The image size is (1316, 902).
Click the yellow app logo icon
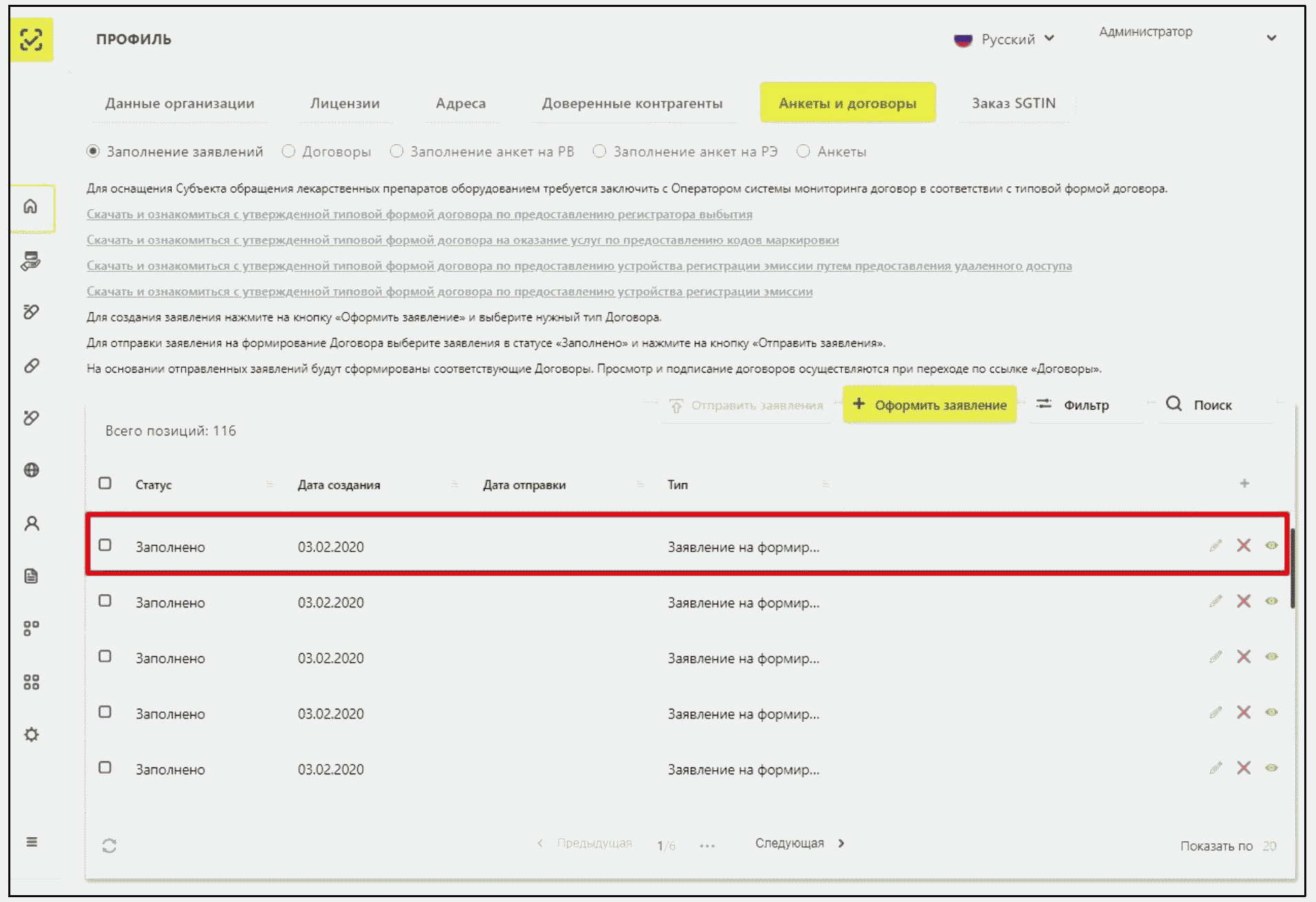pos(32,40)
